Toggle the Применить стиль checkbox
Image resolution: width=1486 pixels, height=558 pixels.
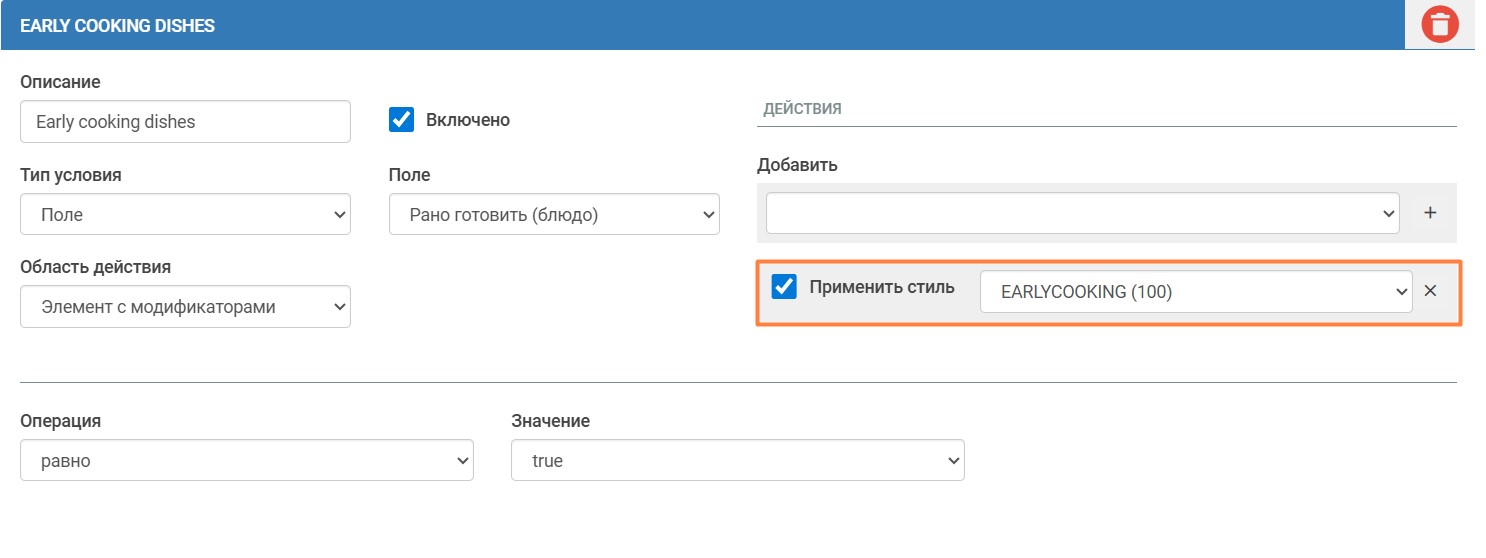click(785, 288)
